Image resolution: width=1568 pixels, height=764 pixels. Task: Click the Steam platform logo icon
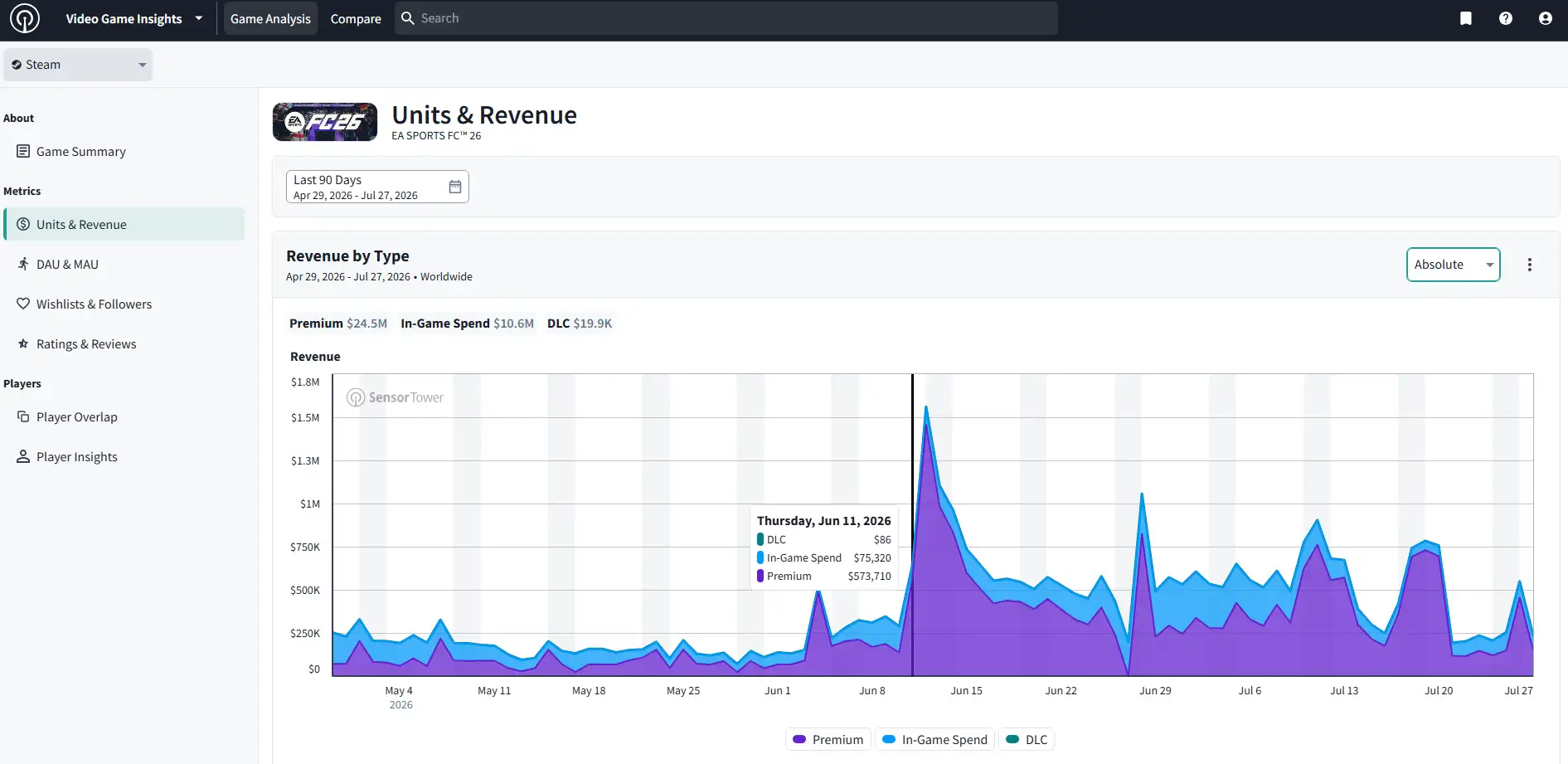17,65
